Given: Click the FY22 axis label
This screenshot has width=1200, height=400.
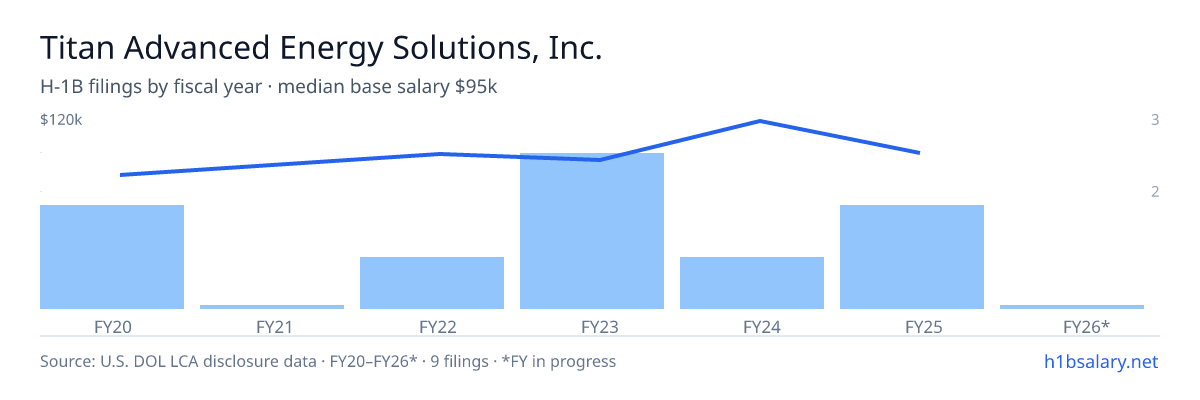Looking at the screenshot, I should pyautogui.click(x=432, y=326).
